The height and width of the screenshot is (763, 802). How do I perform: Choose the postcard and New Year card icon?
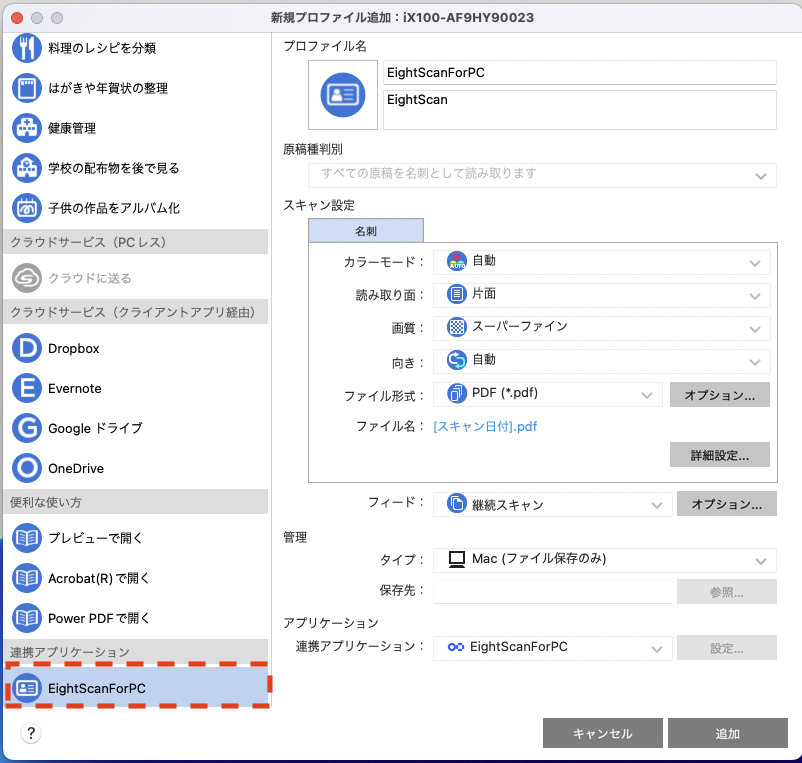(27, 88)
